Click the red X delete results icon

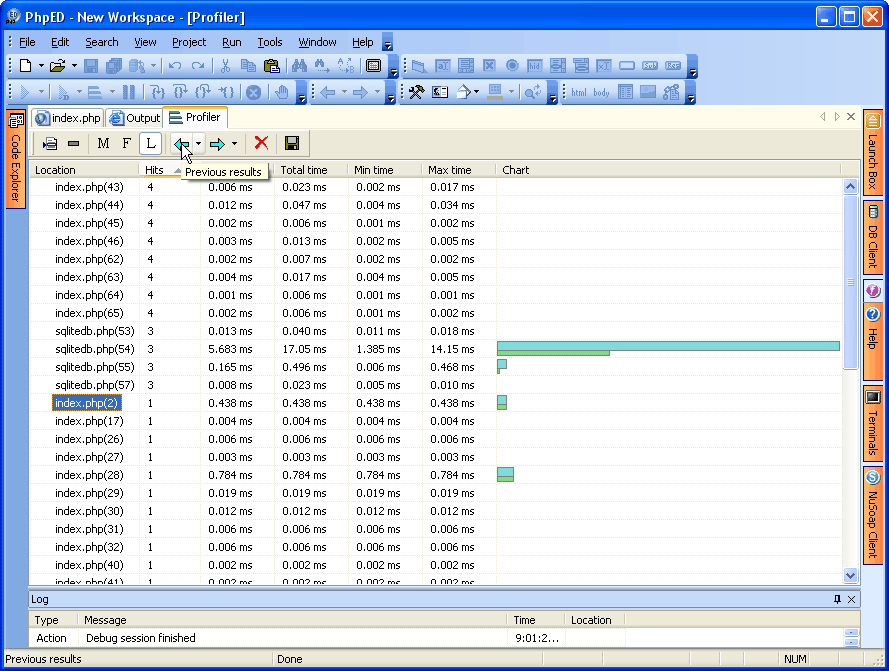261,144
